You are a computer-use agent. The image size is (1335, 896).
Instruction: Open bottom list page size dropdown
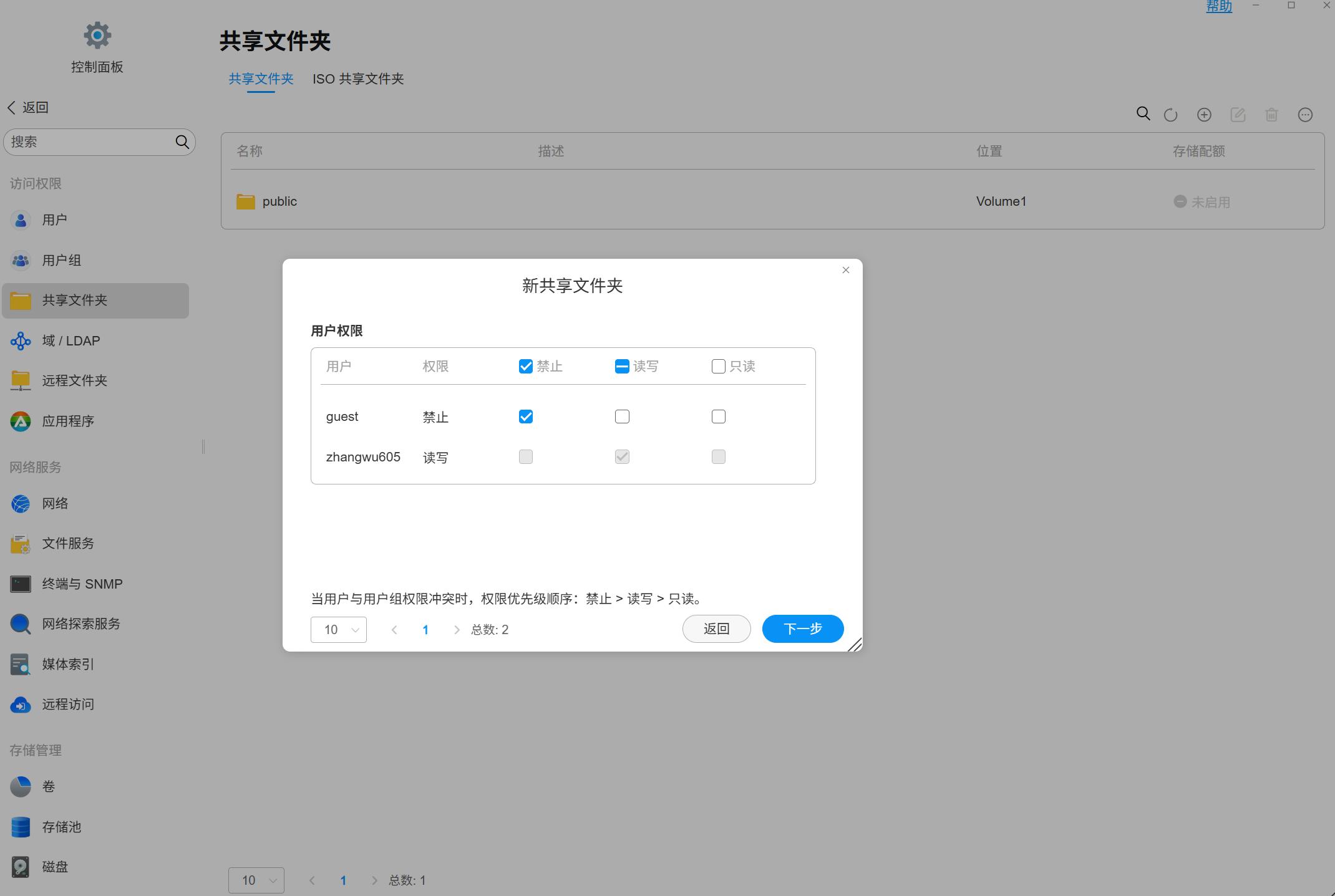(256, 880)
